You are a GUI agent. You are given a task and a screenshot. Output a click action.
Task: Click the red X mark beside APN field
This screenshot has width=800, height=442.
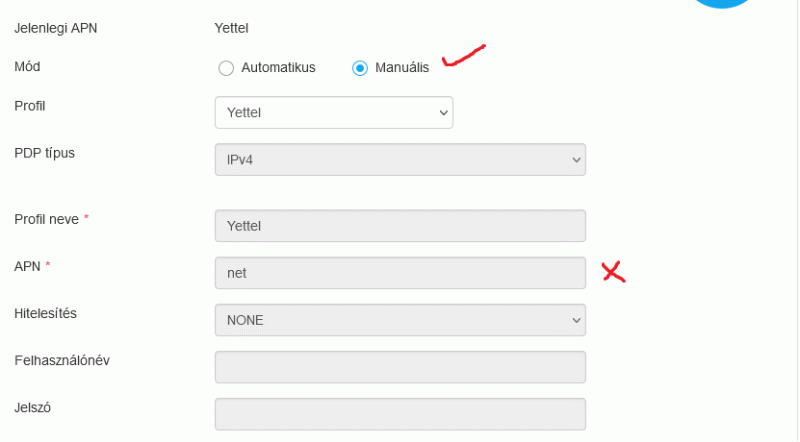coord(612,271)
